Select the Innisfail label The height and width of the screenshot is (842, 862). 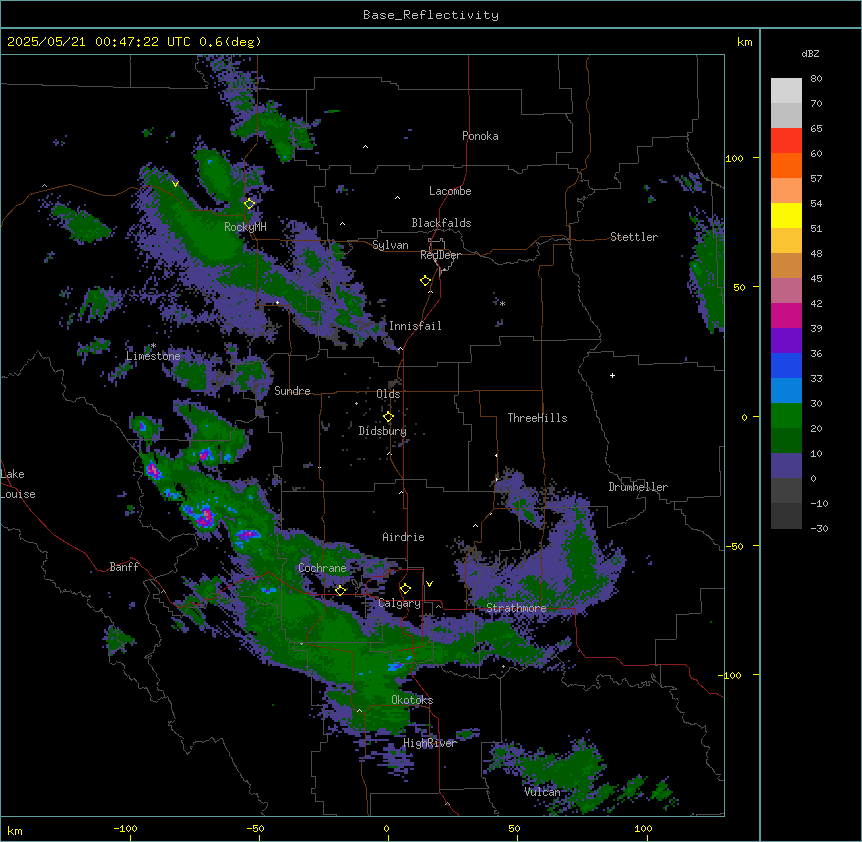[x=415, y=326]
